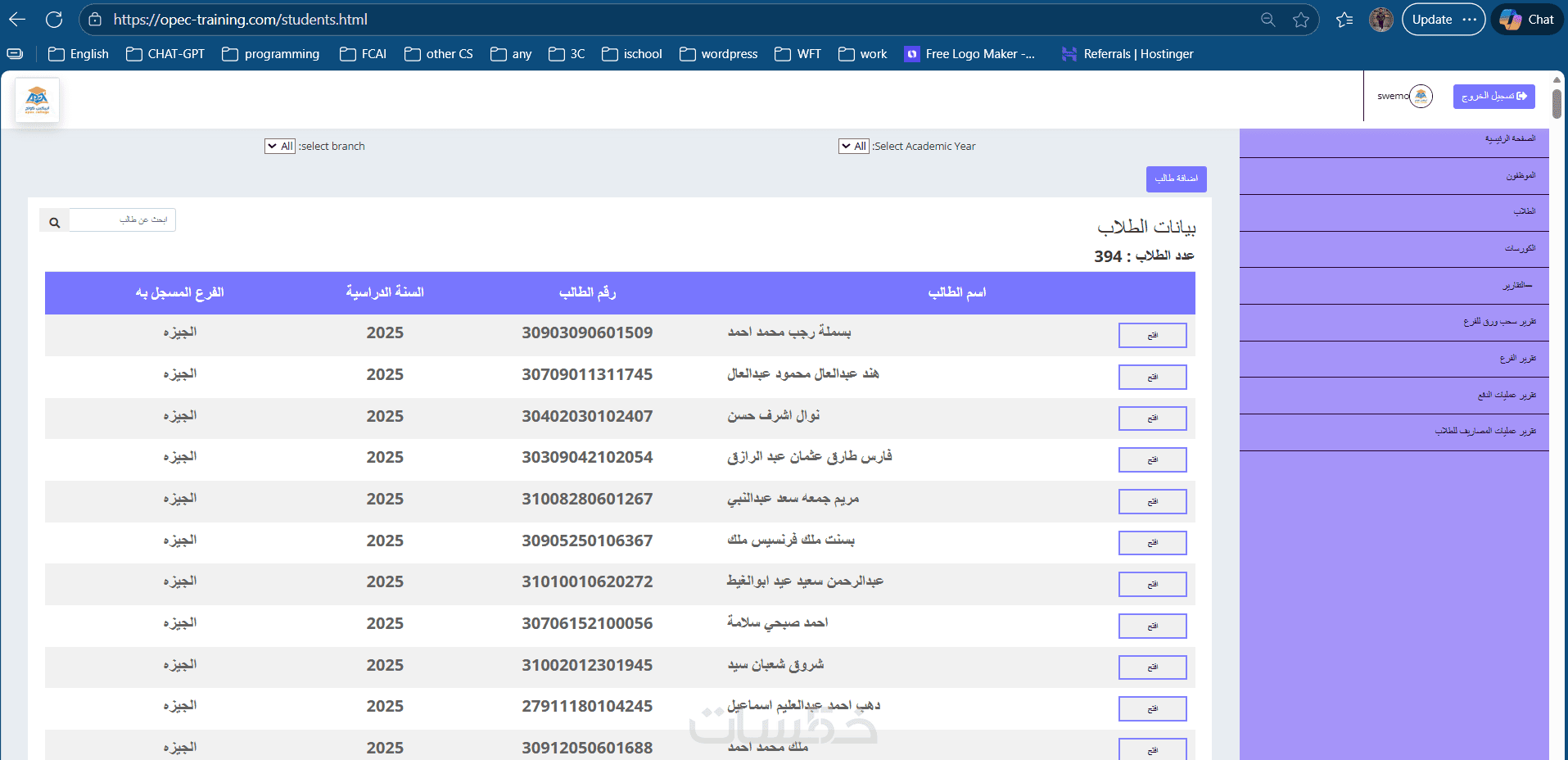1568x760 pixels.
Task: Click افتح for student 30709011311745
Action: click(1153, 377)
